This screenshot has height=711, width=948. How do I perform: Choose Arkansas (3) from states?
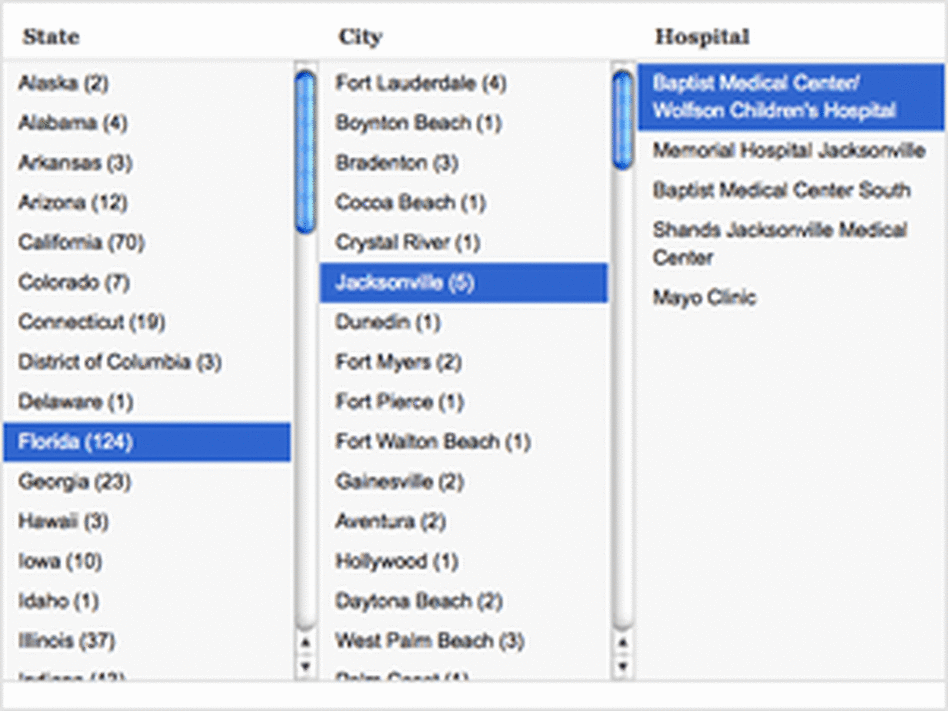[147, 163]
